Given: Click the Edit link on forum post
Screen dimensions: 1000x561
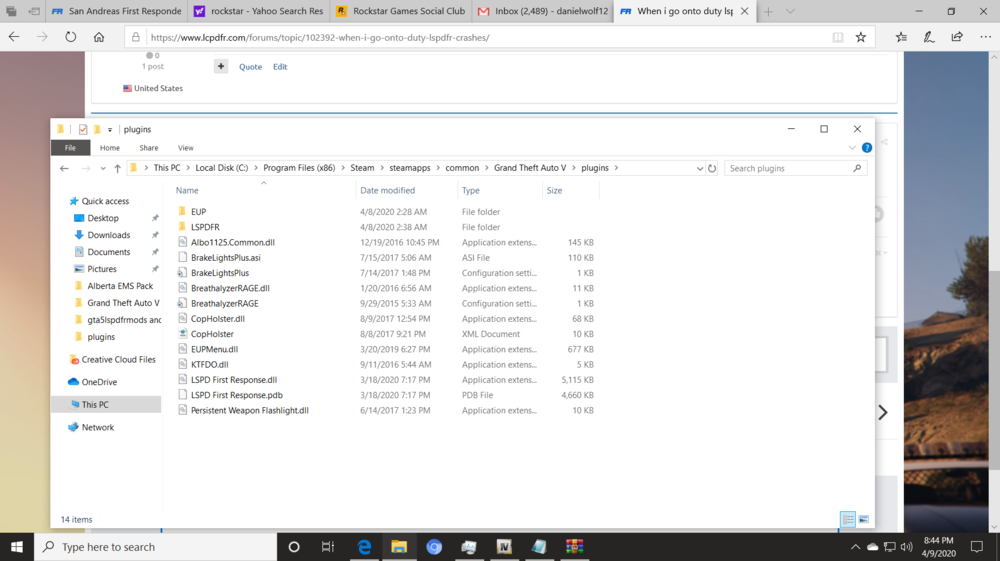Looking at the screenshot, I should pos(280,66).
